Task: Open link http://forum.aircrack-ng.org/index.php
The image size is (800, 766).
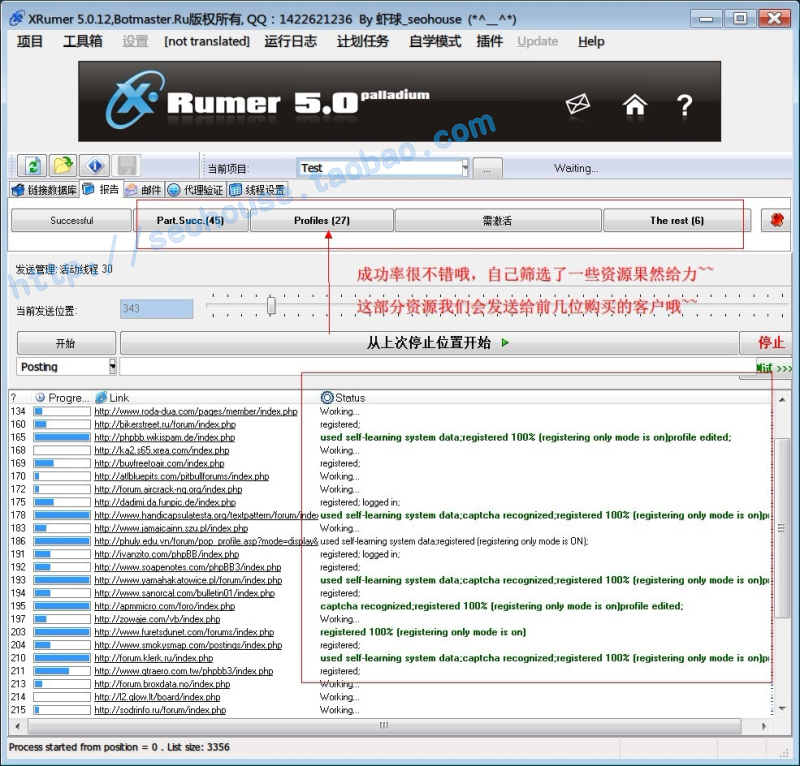Action: click(168, 489)
